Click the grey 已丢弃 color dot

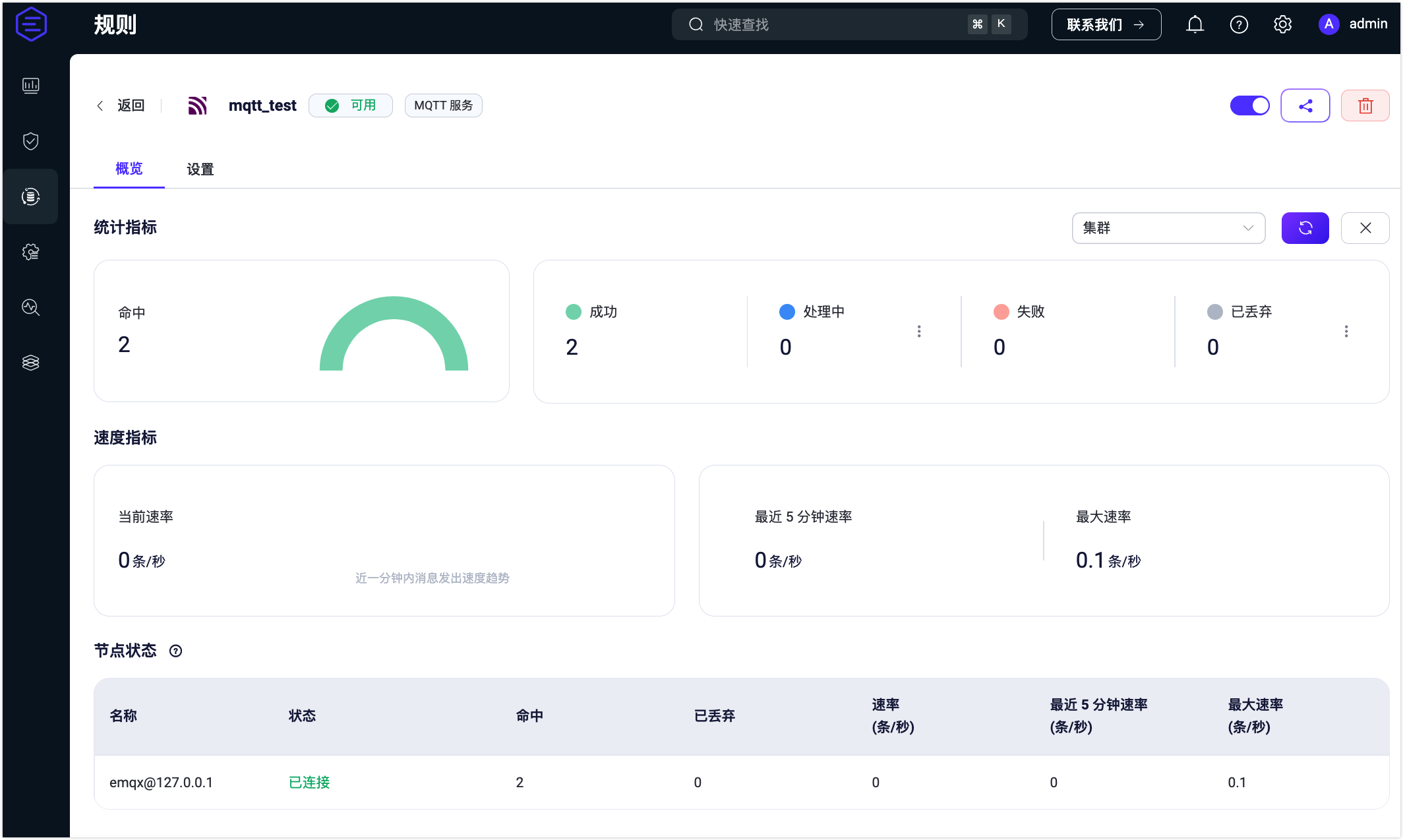click(x=1215, y=312)
